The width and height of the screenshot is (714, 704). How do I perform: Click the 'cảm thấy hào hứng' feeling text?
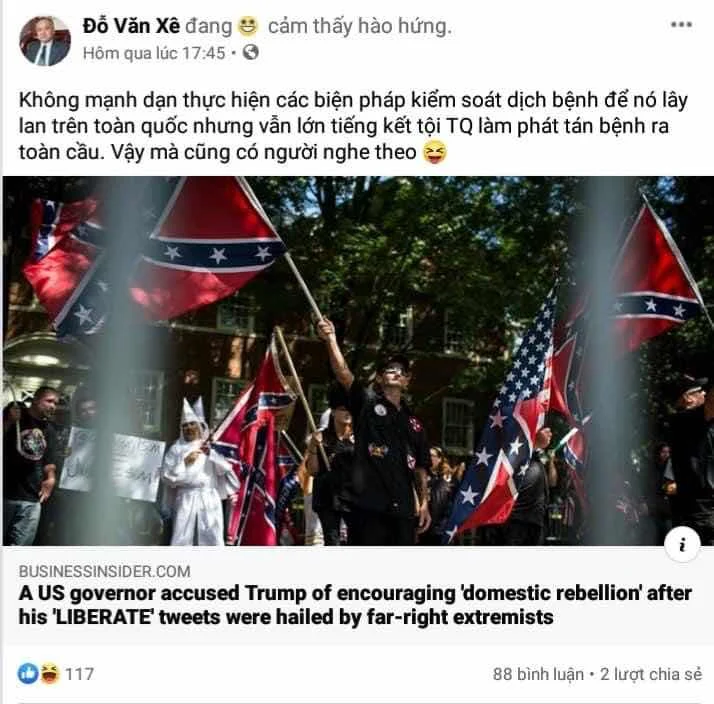tap(360, 26)
